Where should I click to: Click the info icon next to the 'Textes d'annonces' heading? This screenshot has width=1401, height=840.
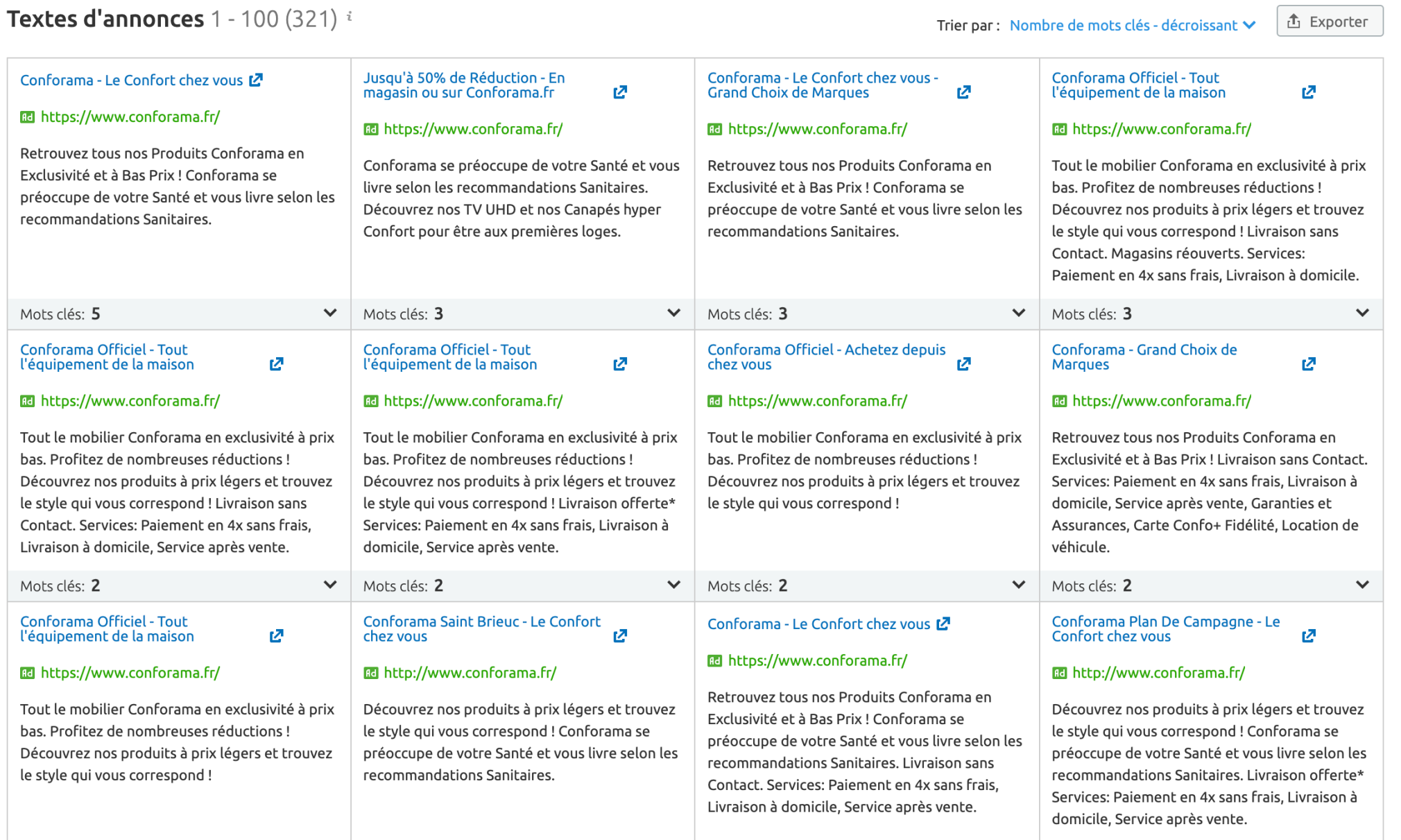pos(350,16)
